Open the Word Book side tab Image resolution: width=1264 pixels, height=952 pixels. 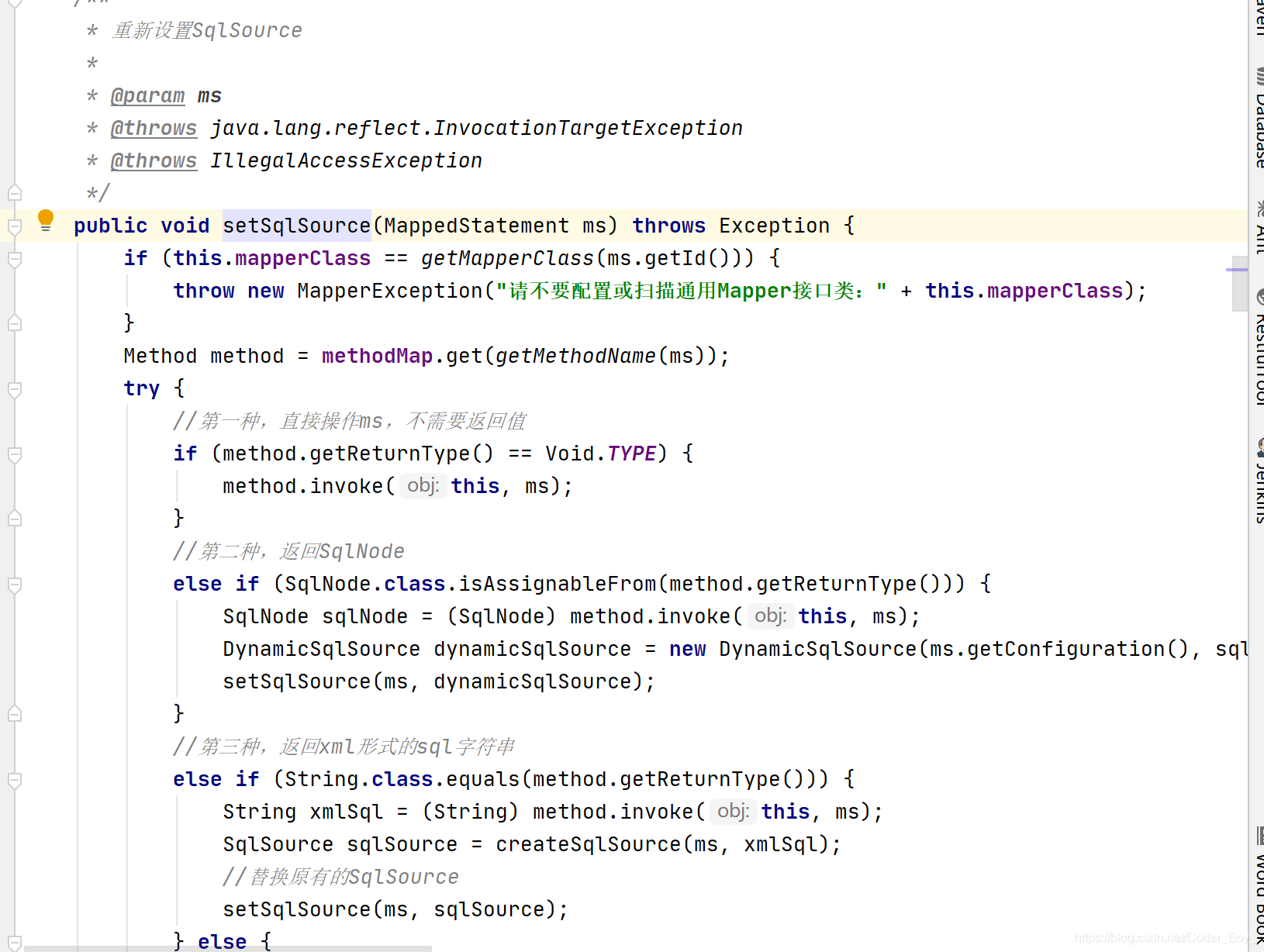click(1259, 884)
